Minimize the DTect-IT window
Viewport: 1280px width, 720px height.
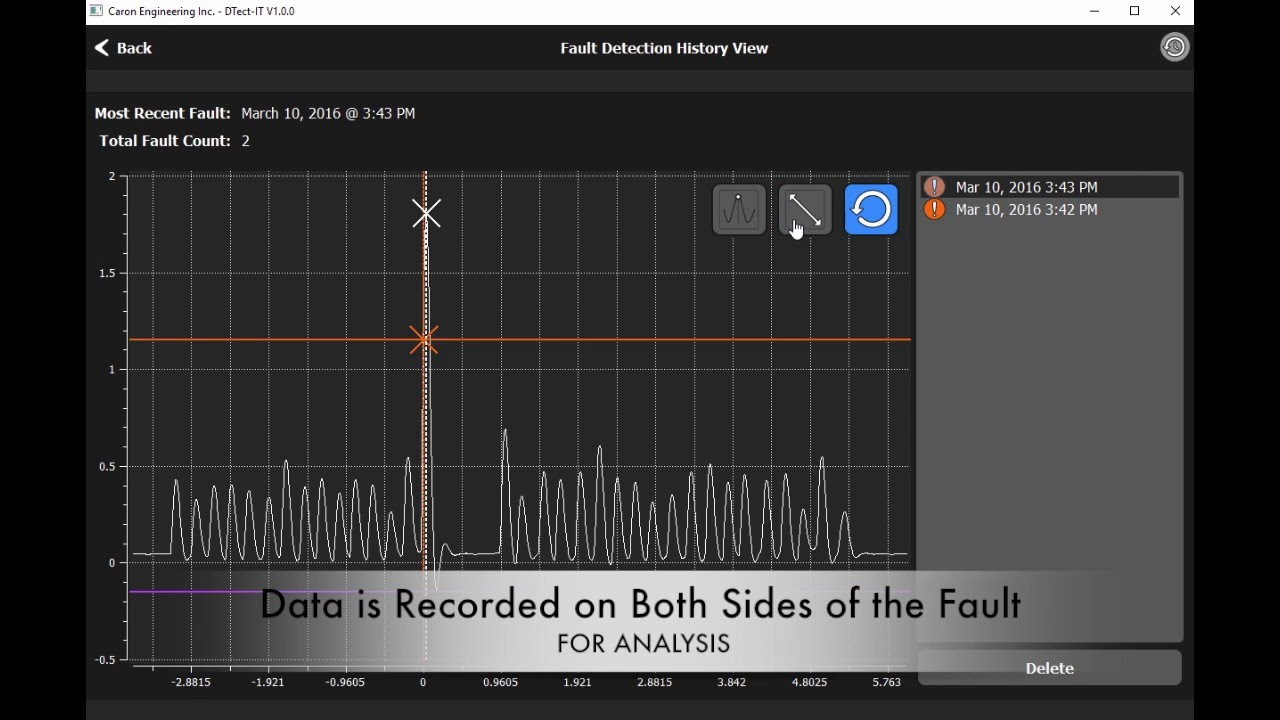tap(1093, 11)
